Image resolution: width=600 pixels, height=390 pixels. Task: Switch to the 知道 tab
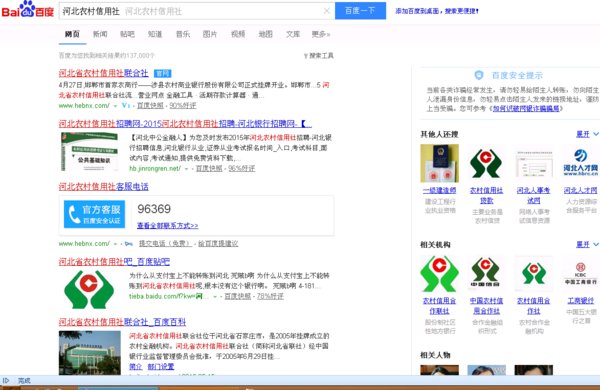pos(155,34)
